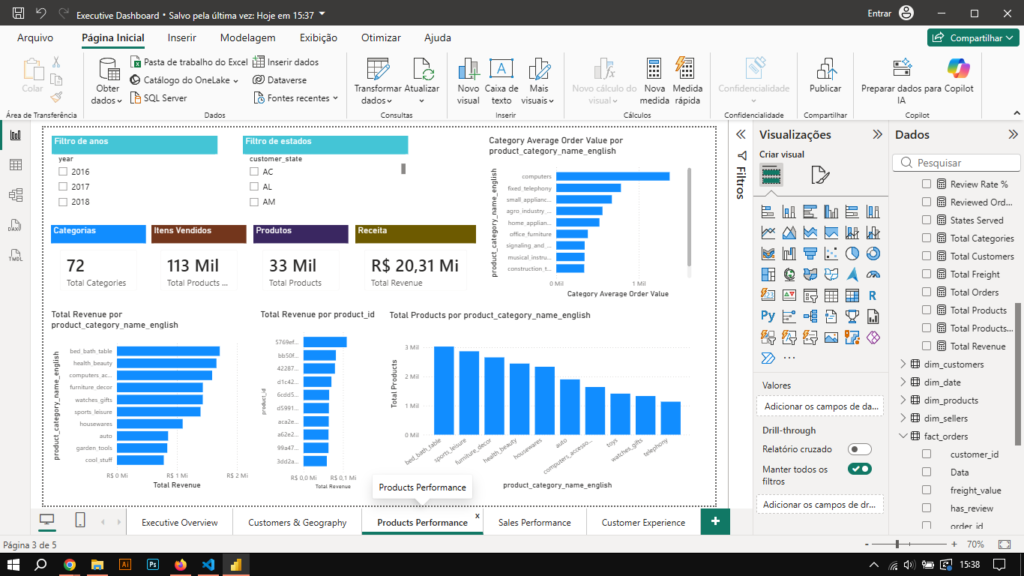The height and width of the screenshot is (576, 1024).
Task: Open the Executive Overview page tab
Action: (x=180, y=522)
